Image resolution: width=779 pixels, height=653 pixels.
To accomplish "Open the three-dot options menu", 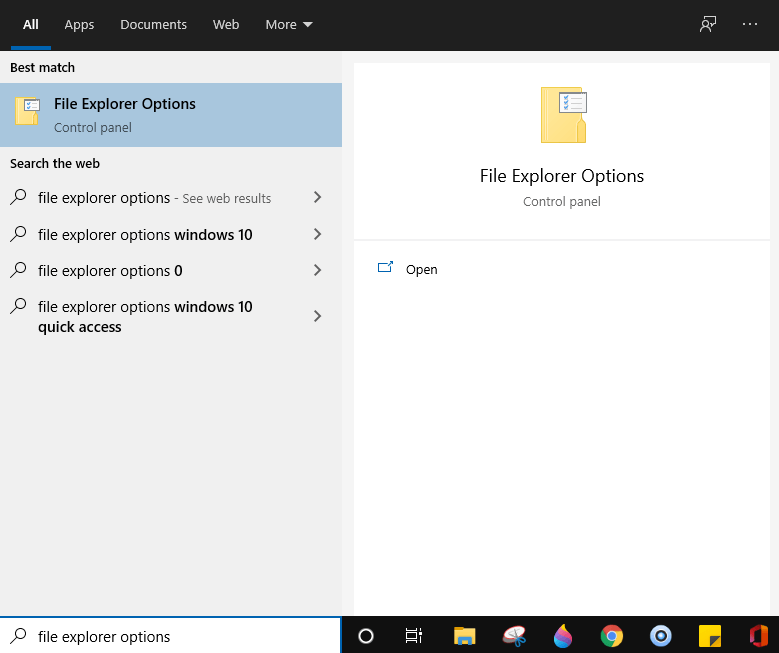I will [750, 24].
